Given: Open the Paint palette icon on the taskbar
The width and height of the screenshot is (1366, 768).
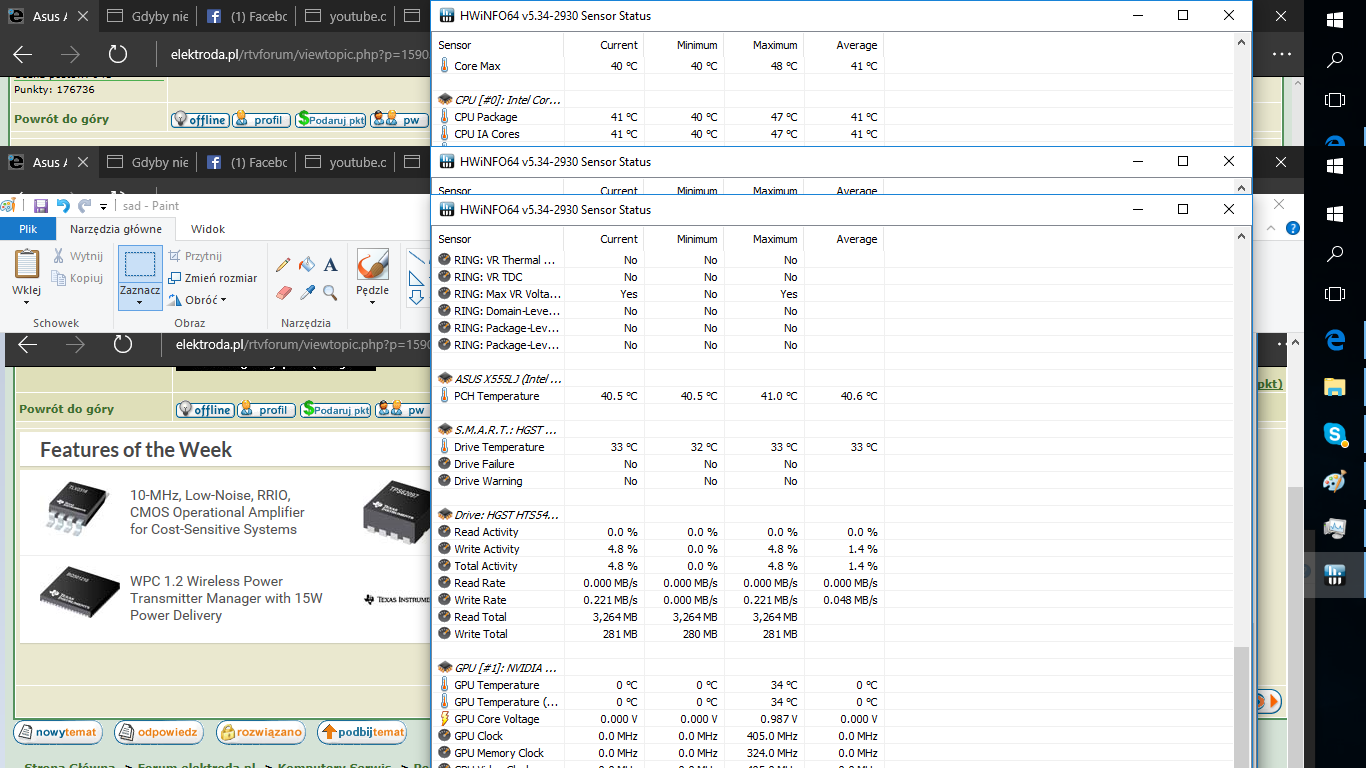Looking at the screenshot, I should tap(1335, 481).
